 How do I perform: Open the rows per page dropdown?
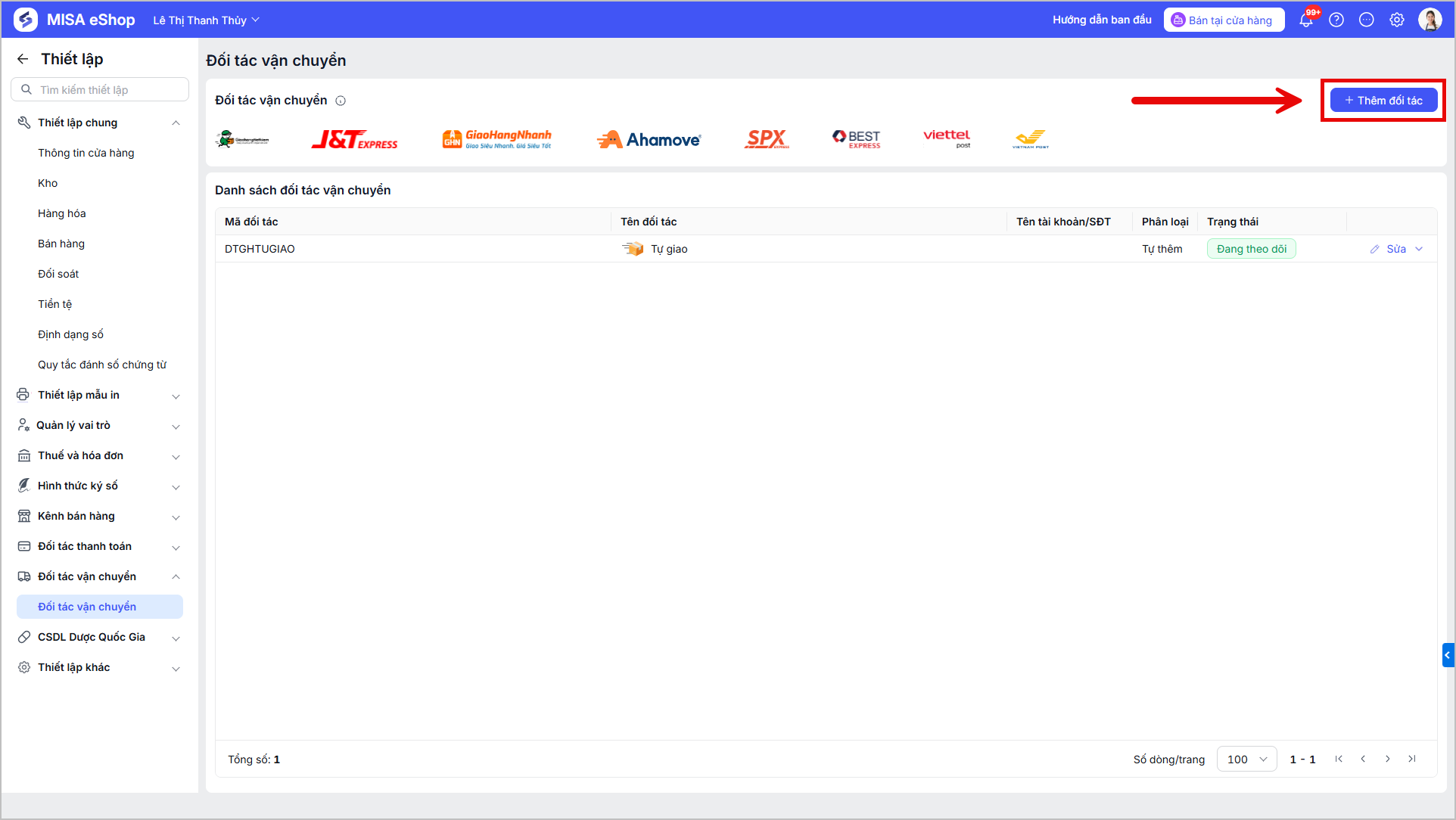tap(1246, 759)
